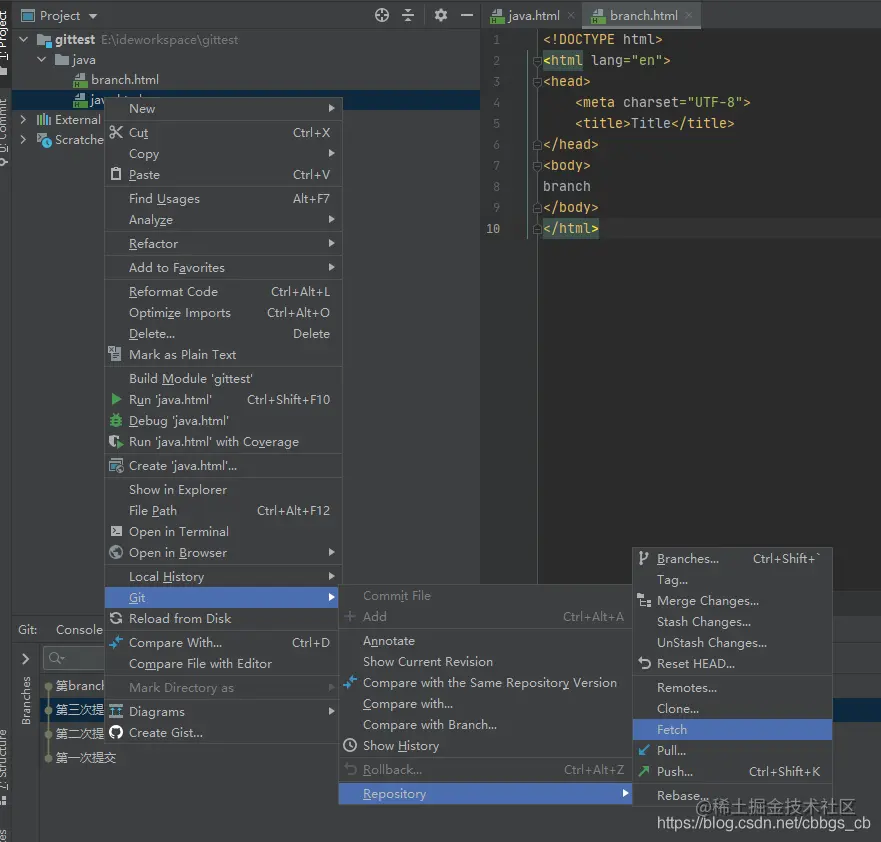Click the Open in Browser globe icon
Image resolution: width=881 pixels, height=842 pixels.
[x=116, y=552]
